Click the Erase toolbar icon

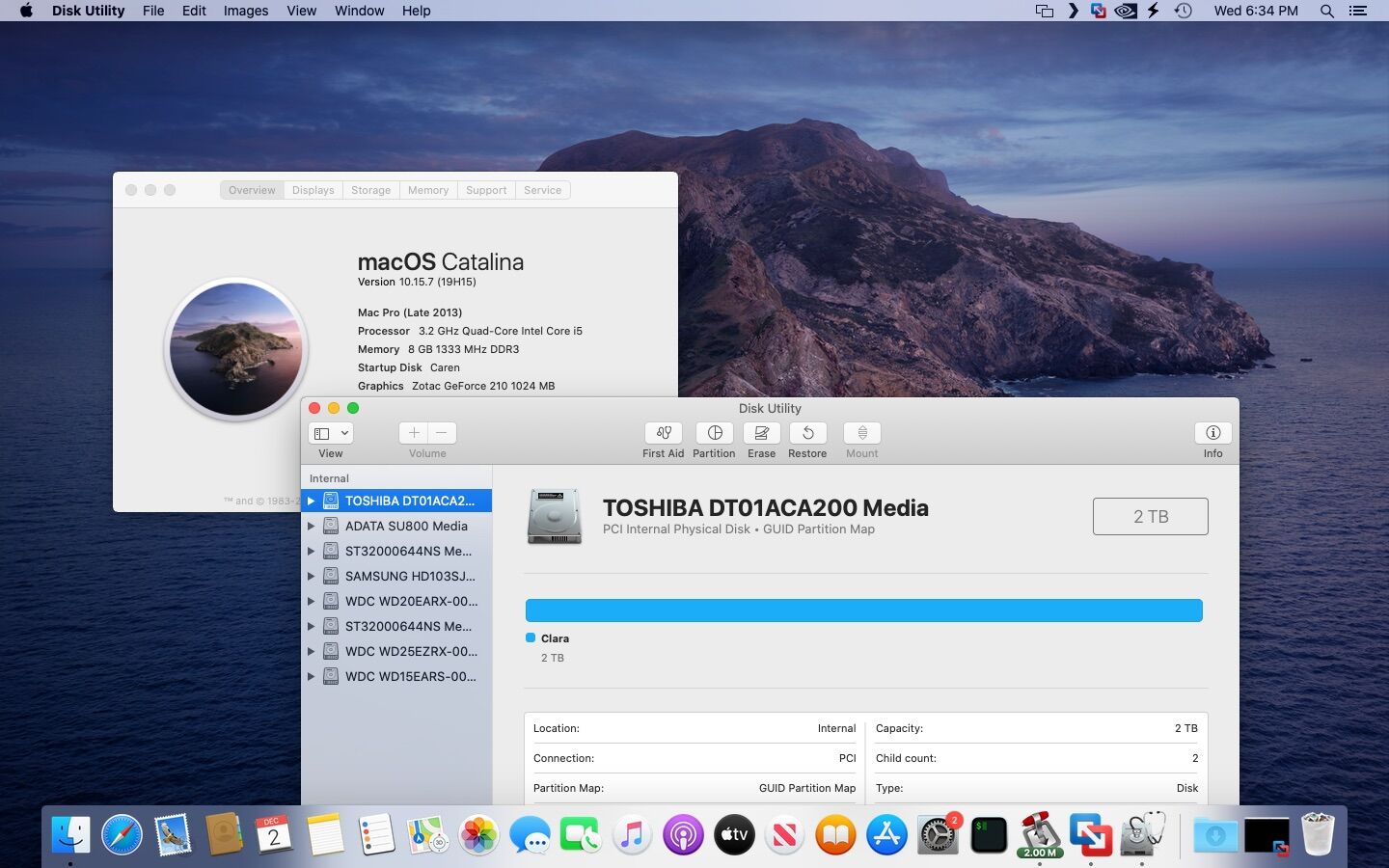pos(761,433)
